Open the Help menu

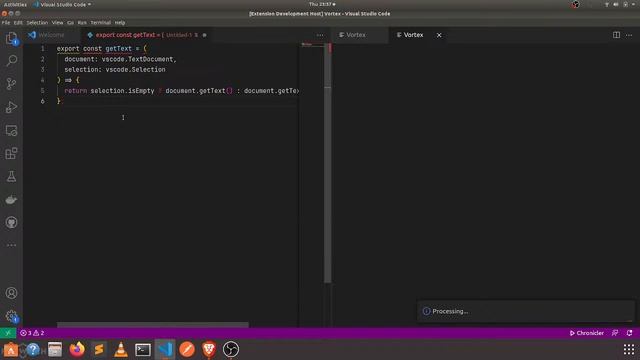[x=120, y=23]
